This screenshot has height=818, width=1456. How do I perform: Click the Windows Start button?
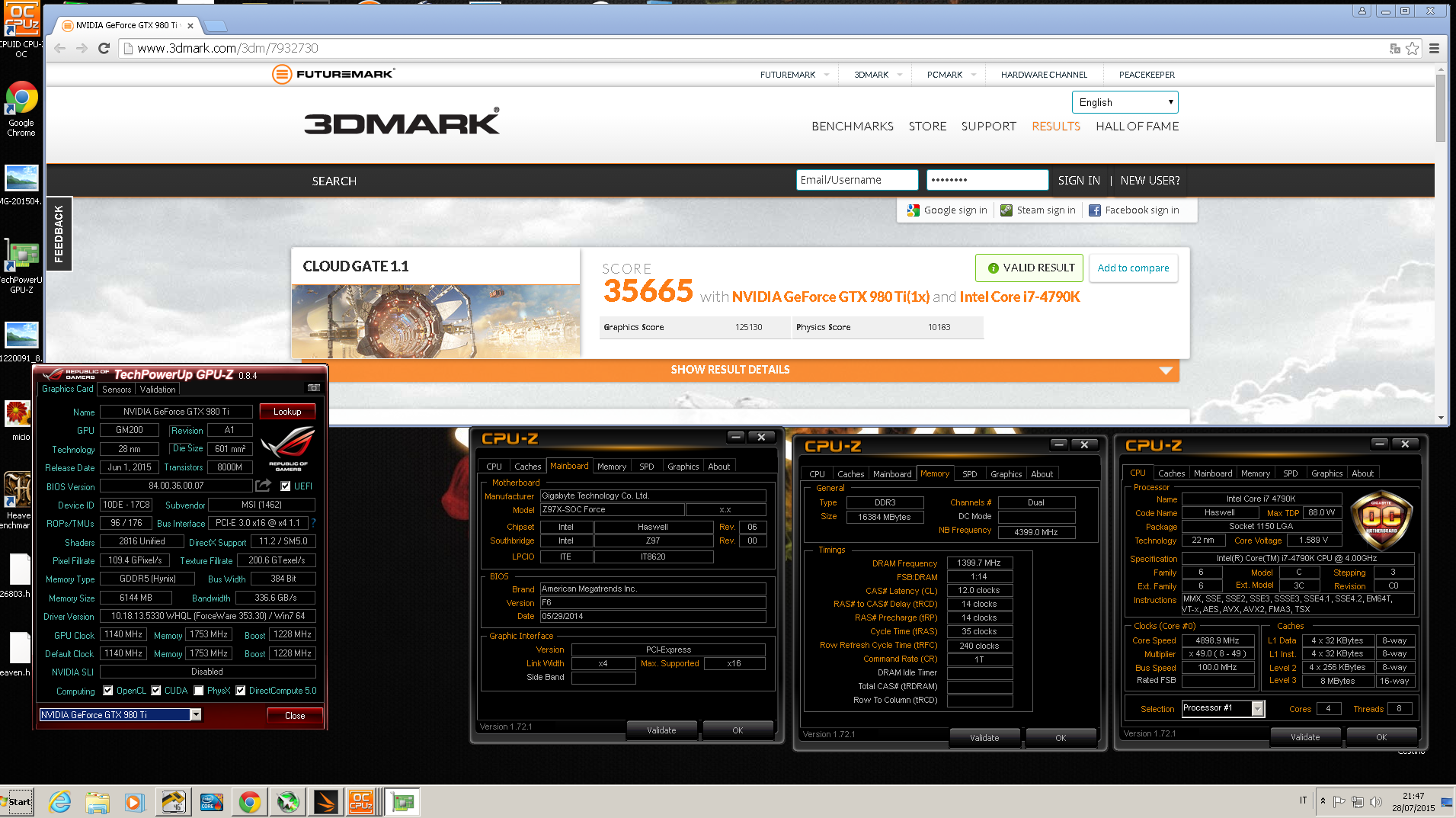(17, 801)
